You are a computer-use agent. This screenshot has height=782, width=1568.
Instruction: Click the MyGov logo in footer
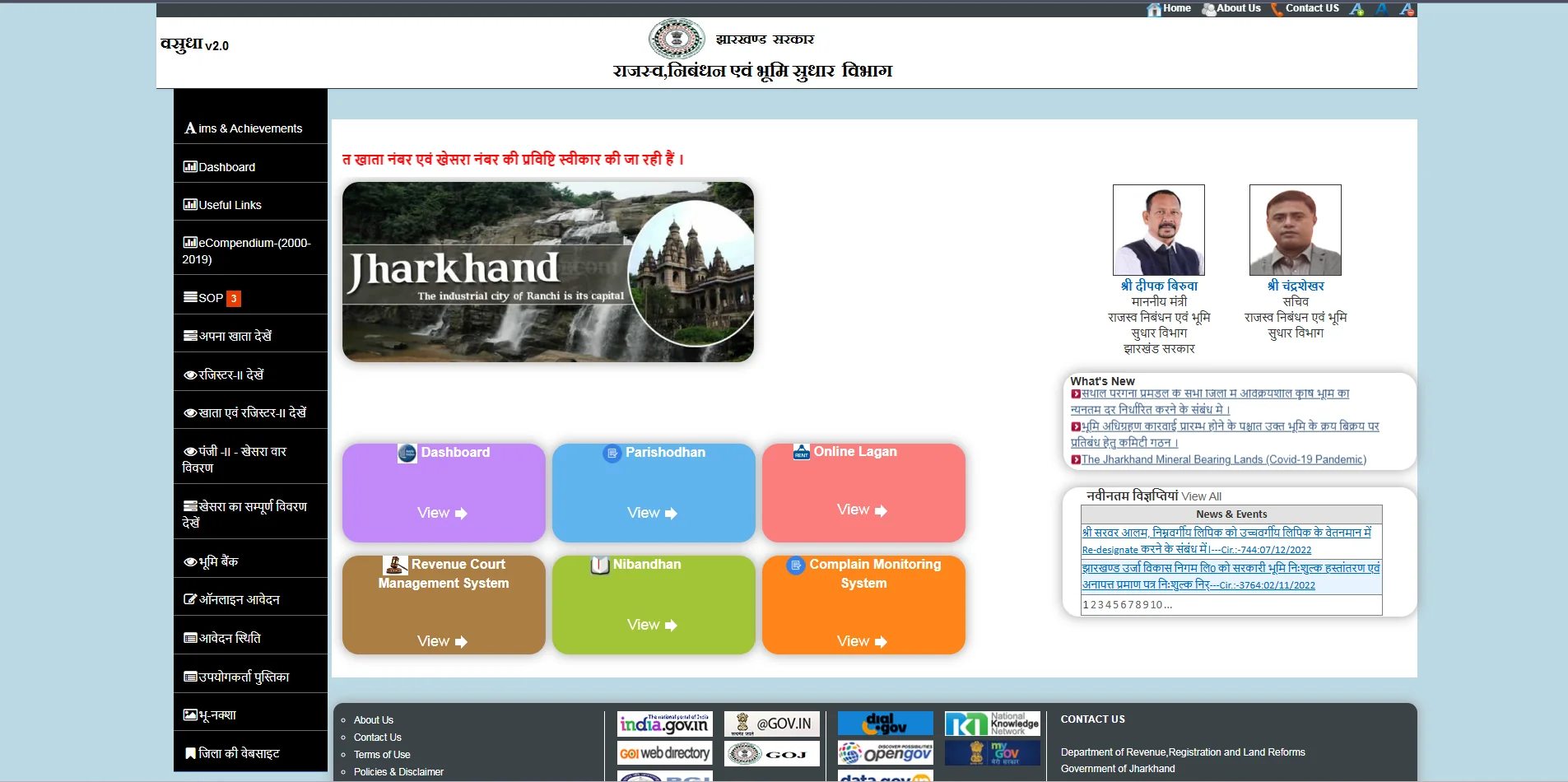[993, 752]
